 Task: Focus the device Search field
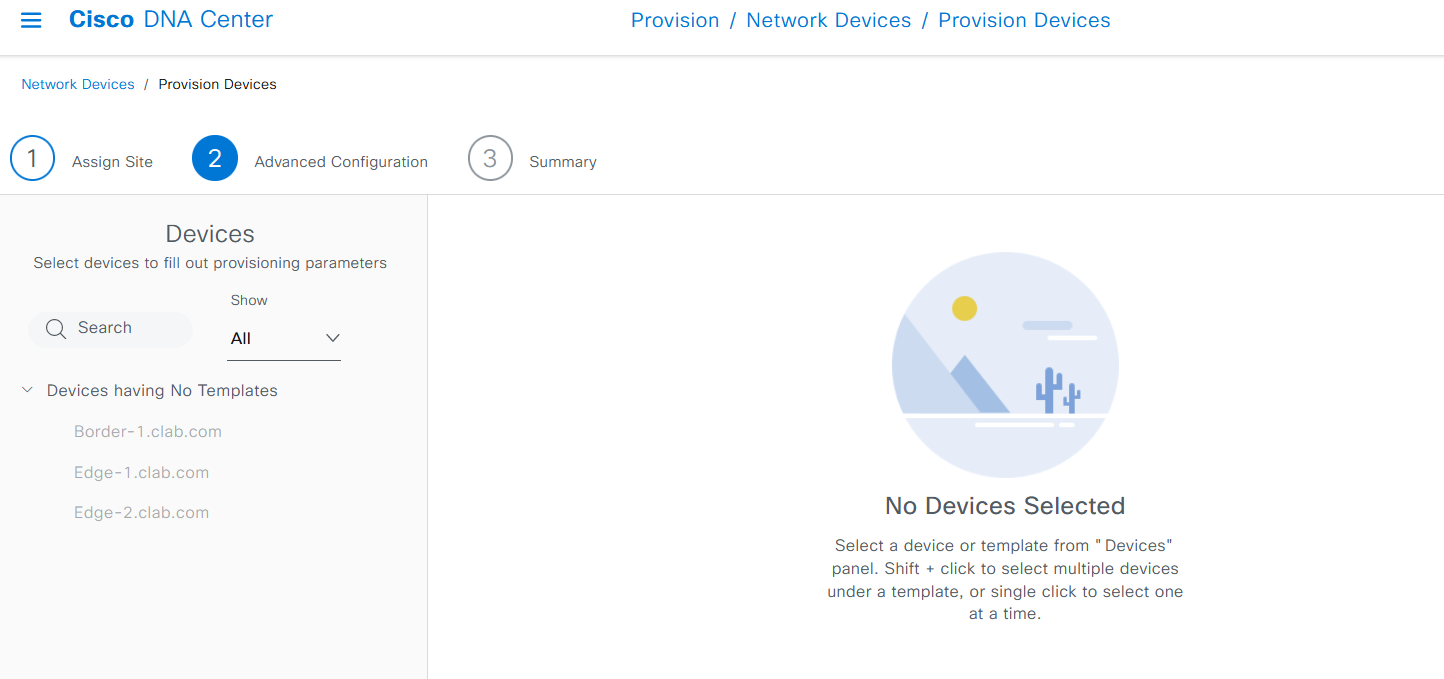[x=110, y=329]
